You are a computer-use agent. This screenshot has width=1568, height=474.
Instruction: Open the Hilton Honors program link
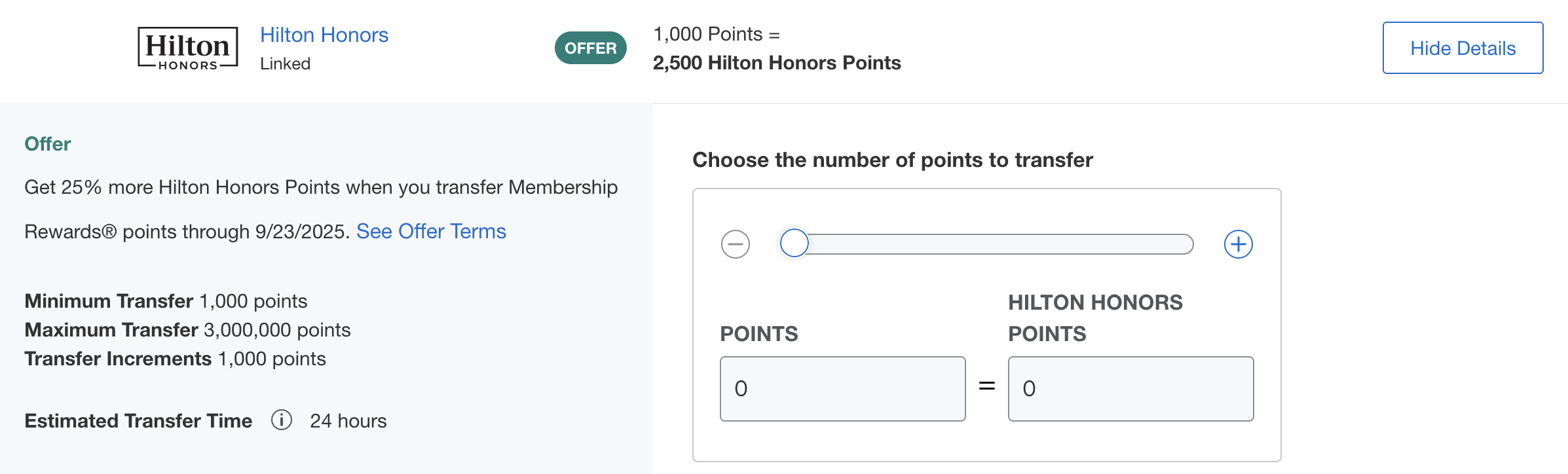pos(324,35)
